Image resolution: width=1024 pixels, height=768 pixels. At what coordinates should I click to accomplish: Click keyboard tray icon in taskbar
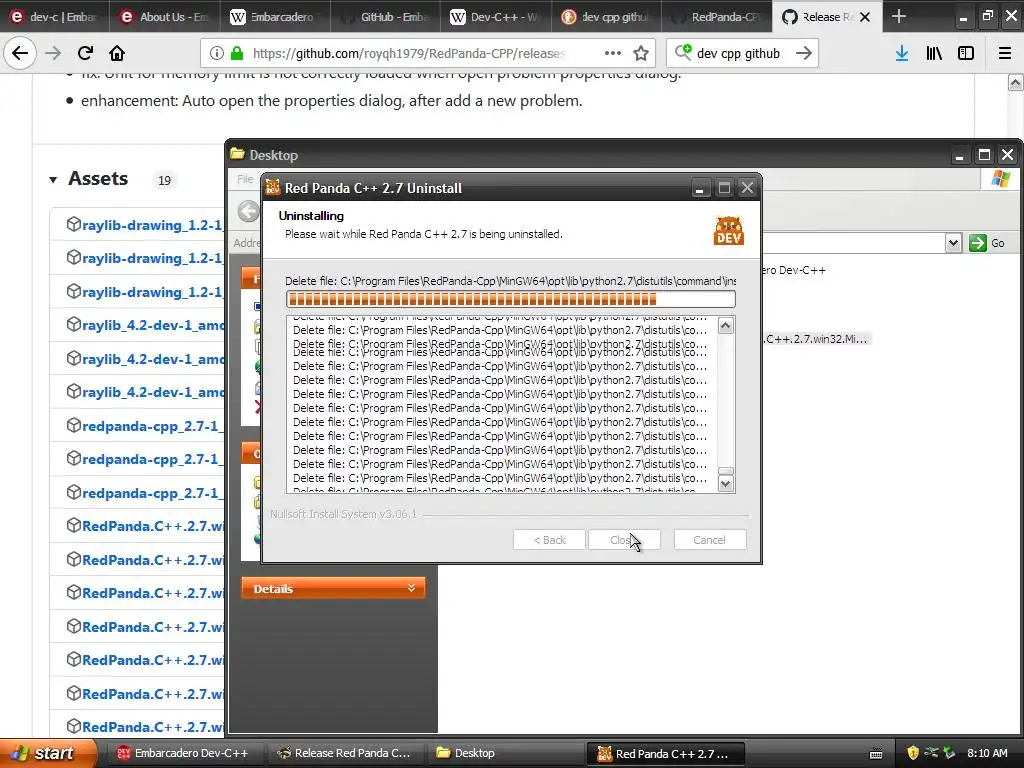point(876,754)
